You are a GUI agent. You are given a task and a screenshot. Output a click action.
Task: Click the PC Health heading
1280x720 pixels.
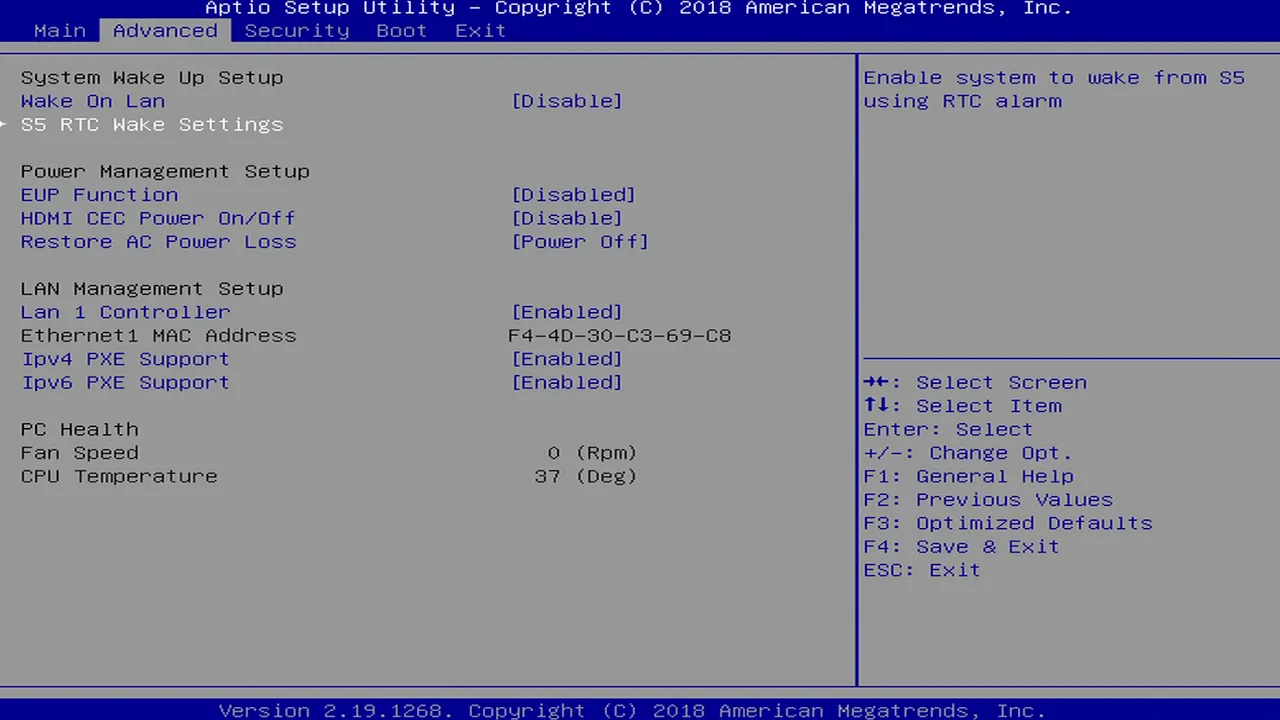[x=80, y=429]
